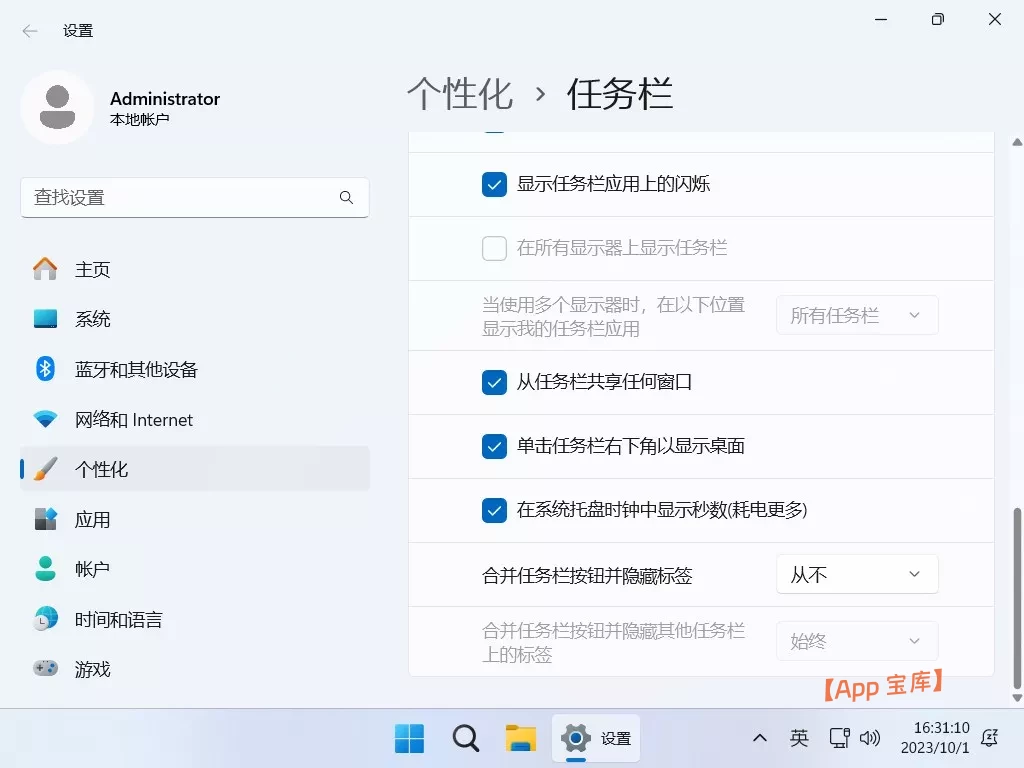This screenshot has width=1024, height=768.
Task: Click the back arrow button
Action: coord(28,30)
